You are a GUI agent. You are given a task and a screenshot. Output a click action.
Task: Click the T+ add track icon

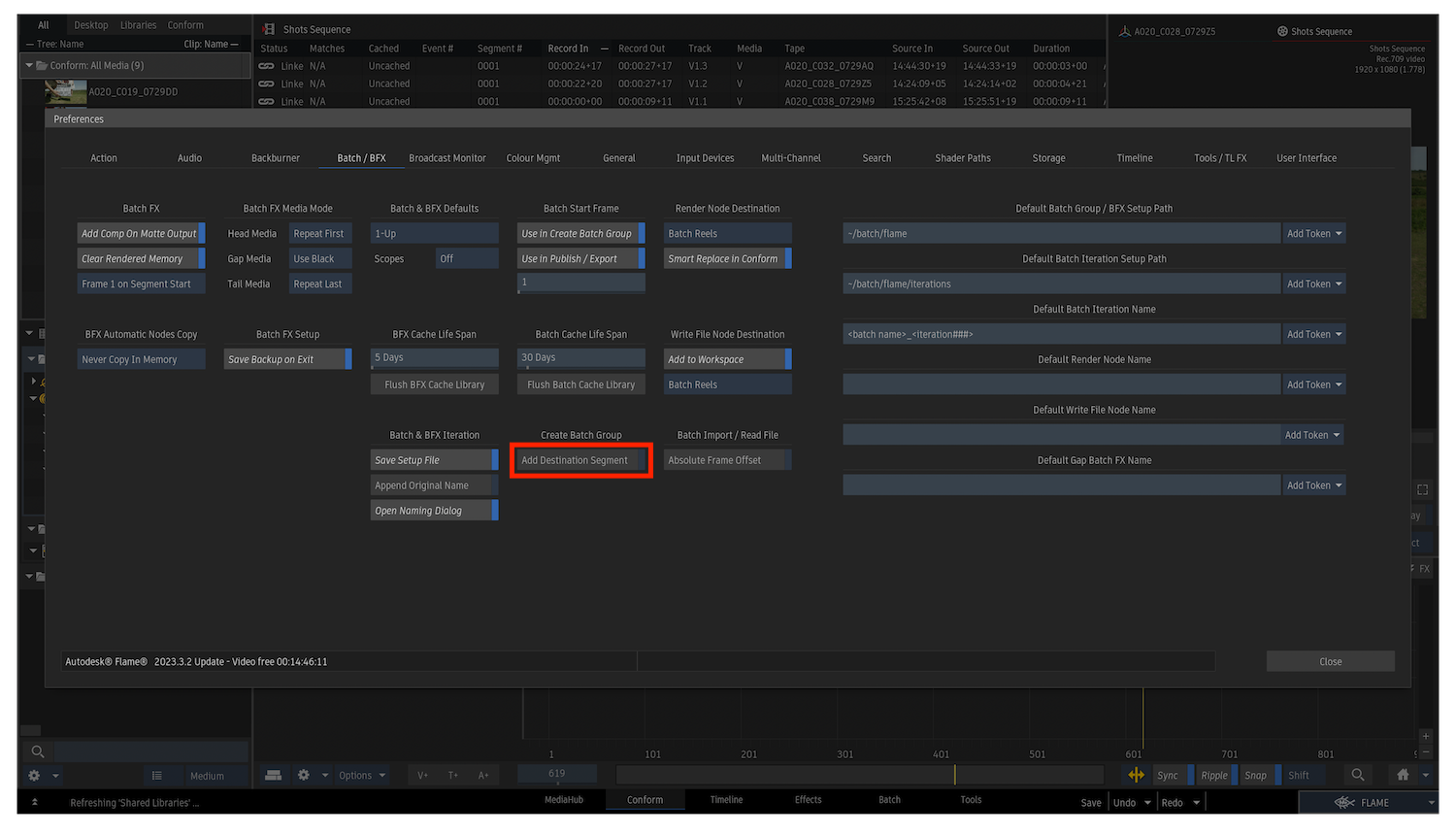(x=452, y=775)
